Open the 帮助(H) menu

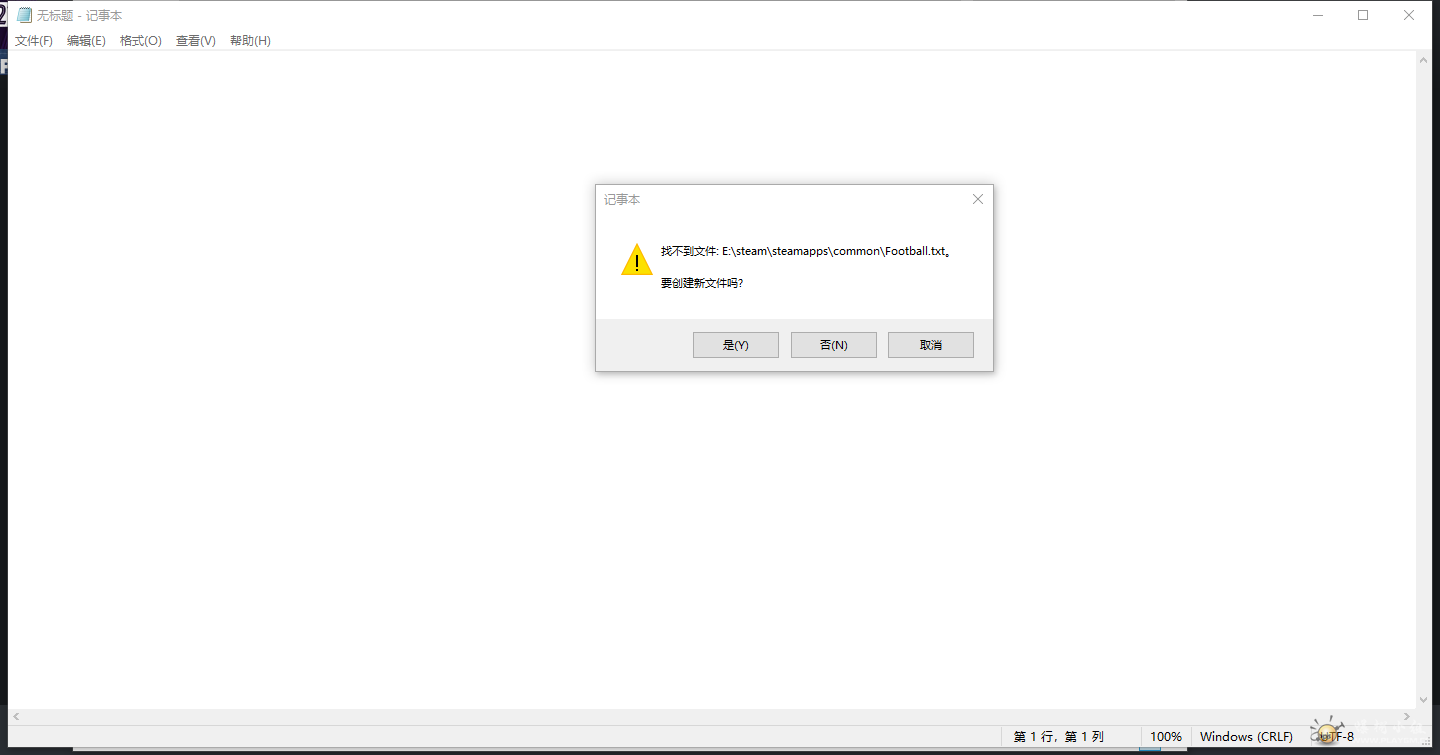pos(250,41)
